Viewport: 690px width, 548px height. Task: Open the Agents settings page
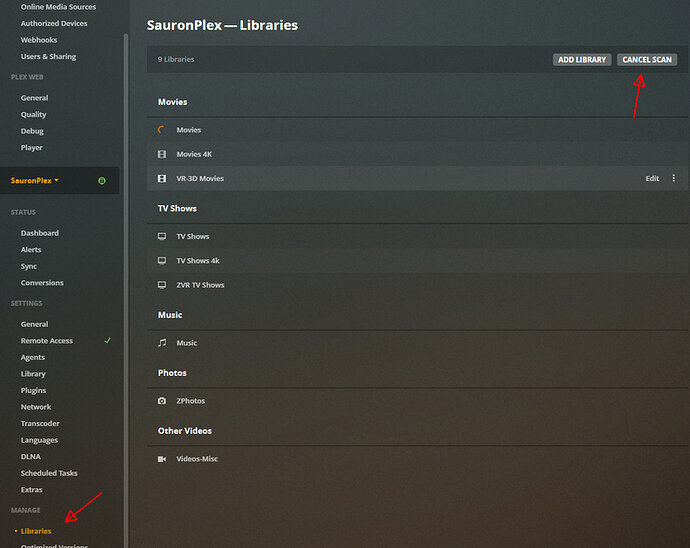[33, 357]
